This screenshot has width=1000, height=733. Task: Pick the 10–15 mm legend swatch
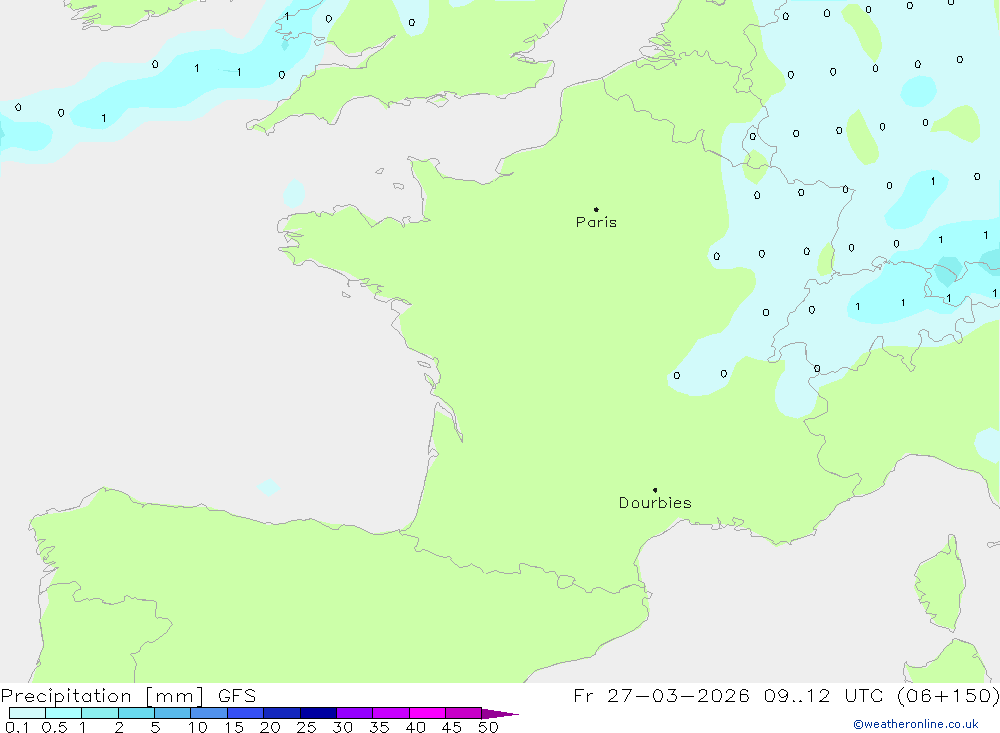click(x=209, y=713)
